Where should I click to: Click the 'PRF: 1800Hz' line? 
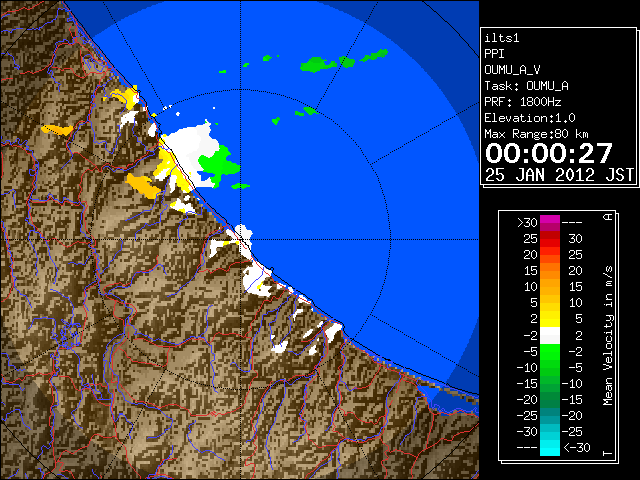[523, 102]
